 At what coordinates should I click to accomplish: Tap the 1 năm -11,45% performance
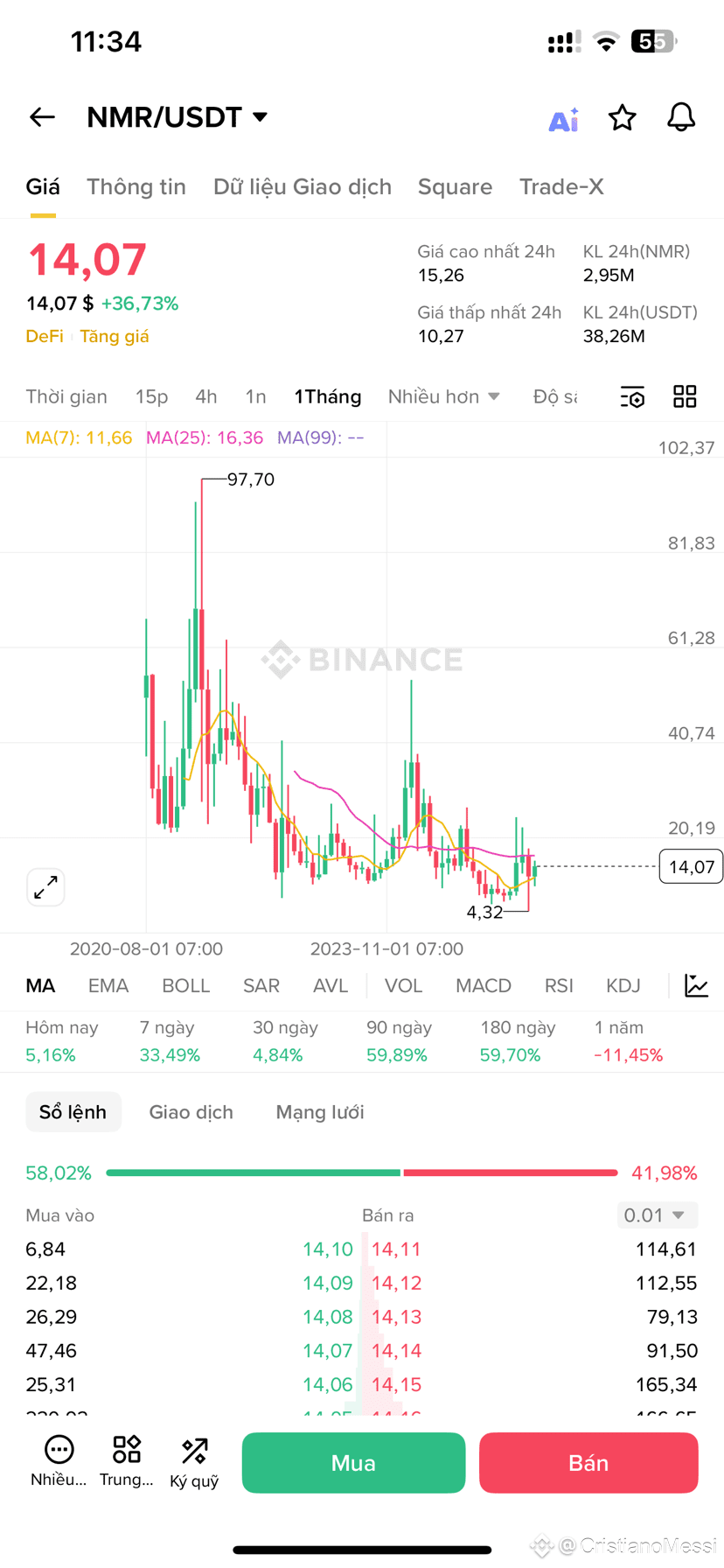click(629, 1041)
